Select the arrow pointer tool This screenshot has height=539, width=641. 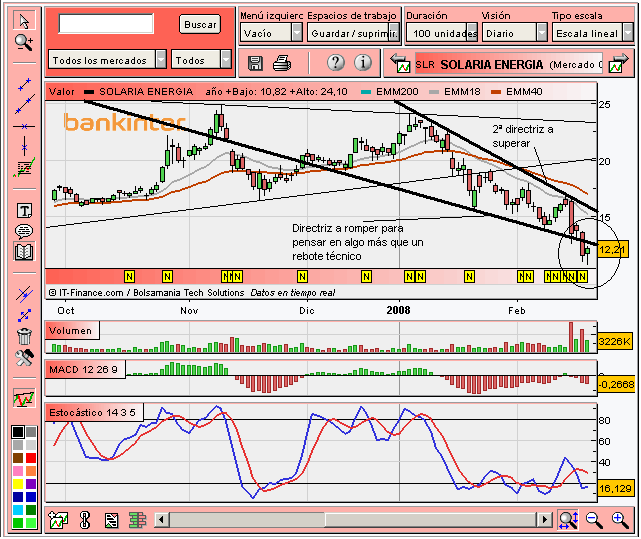[x=24, y=21]
